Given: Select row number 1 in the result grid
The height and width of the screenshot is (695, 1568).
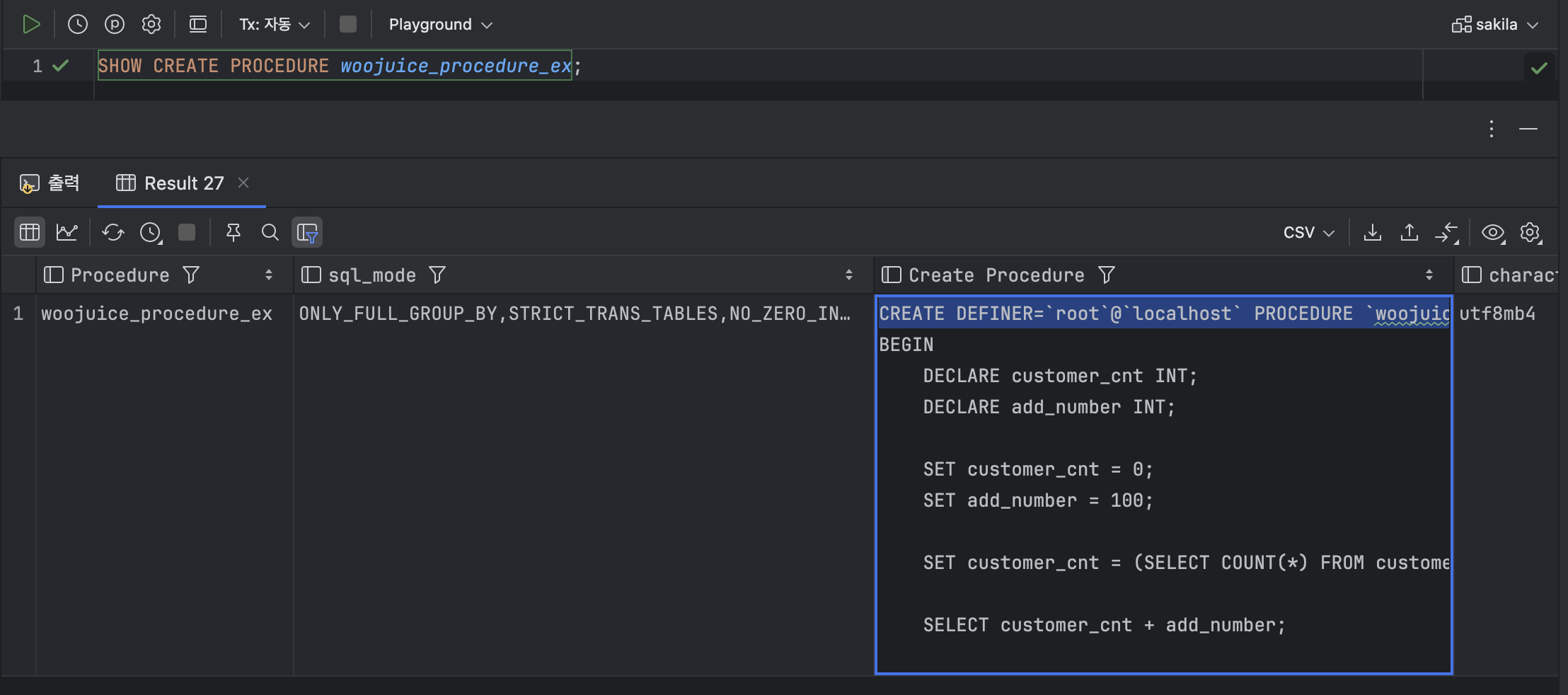Looking at the screenshot, I should pos(18,314).
